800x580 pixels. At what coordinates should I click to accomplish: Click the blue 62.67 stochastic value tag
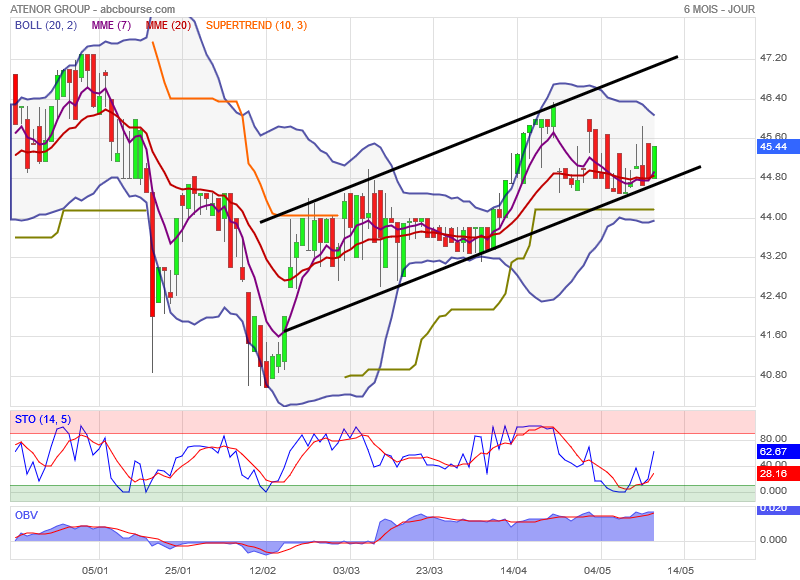[x=773, y=451]
